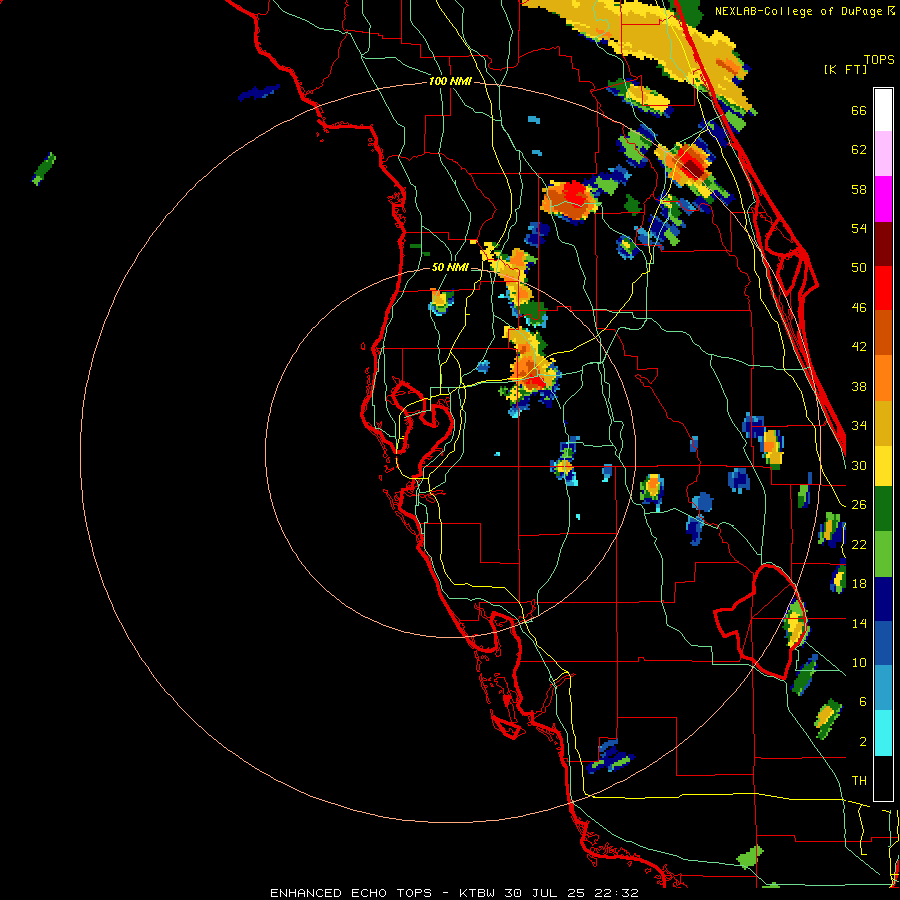Pick the cyan legend swatch
The width and height of the screenshot is (900, 900).
click(x=883, y=734)
